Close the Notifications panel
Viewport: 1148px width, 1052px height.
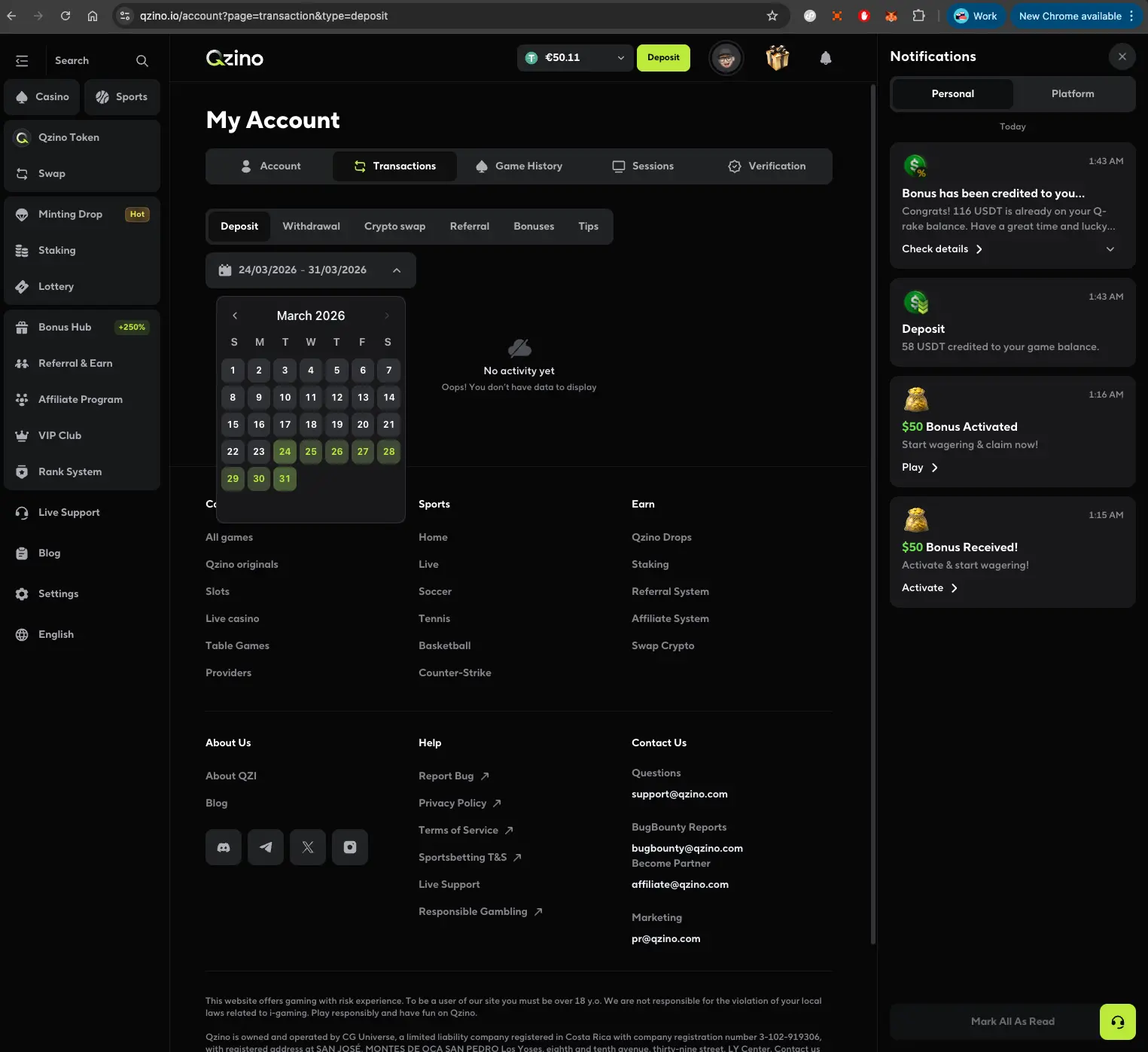[x=1122, y=56]
